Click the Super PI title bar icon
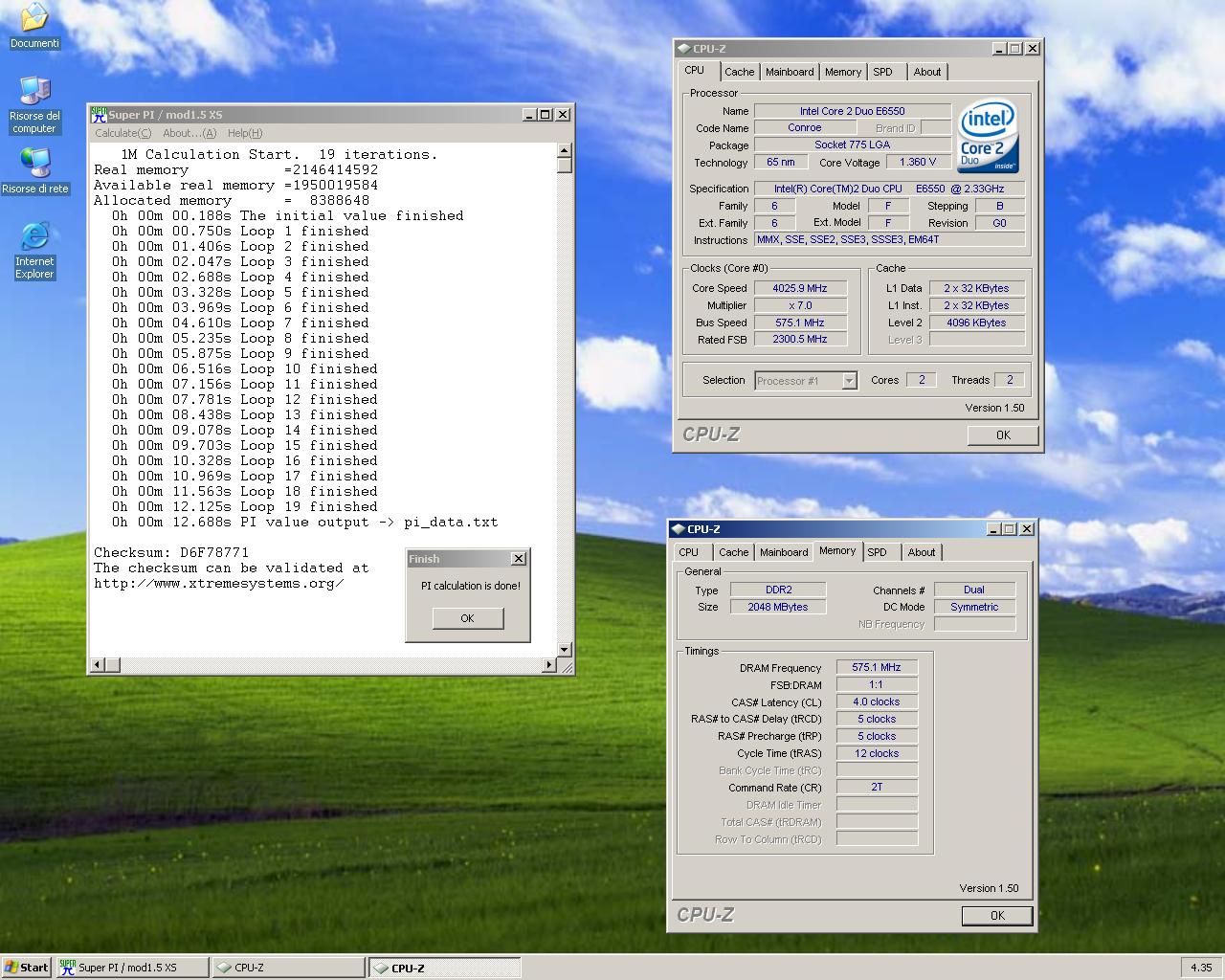Image resolution: width=1225 pixels, height=980 pixels. tap(99, 114)
